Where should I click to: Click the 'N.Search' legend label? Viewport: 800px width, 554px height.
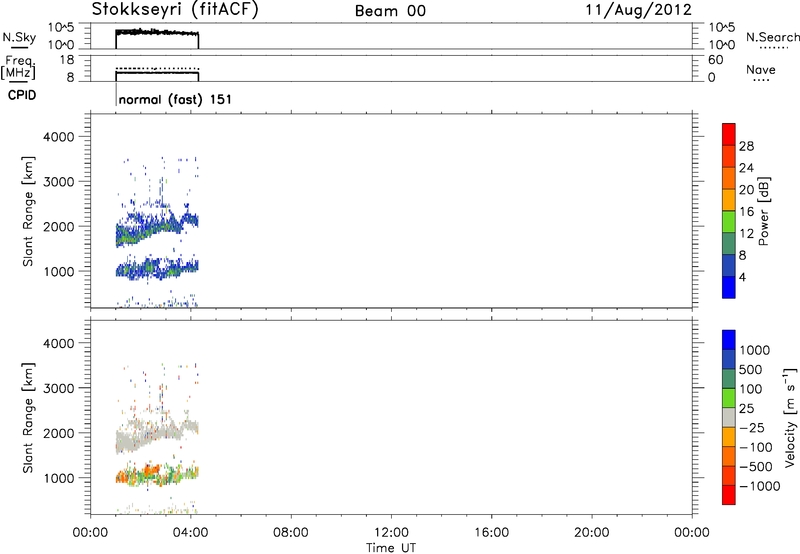772,37
